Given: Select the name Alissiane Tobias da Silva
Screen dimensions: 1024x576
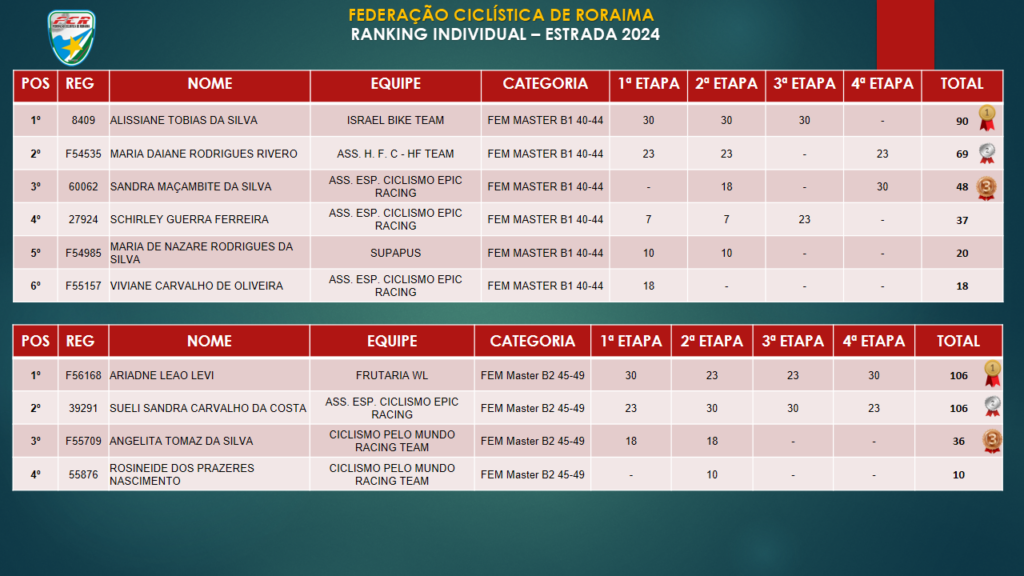Looking at the screenshot, I should pyautogui.click(x=184, y=120).
